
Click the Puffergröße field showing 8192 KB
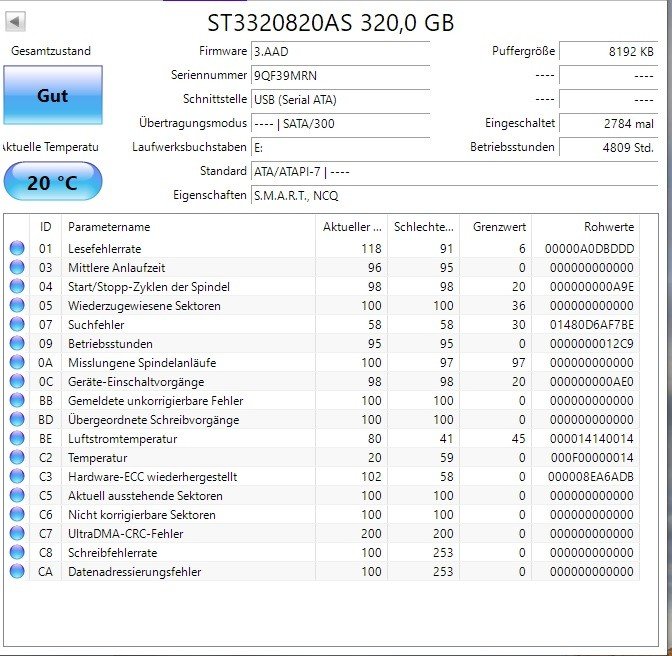607,51
